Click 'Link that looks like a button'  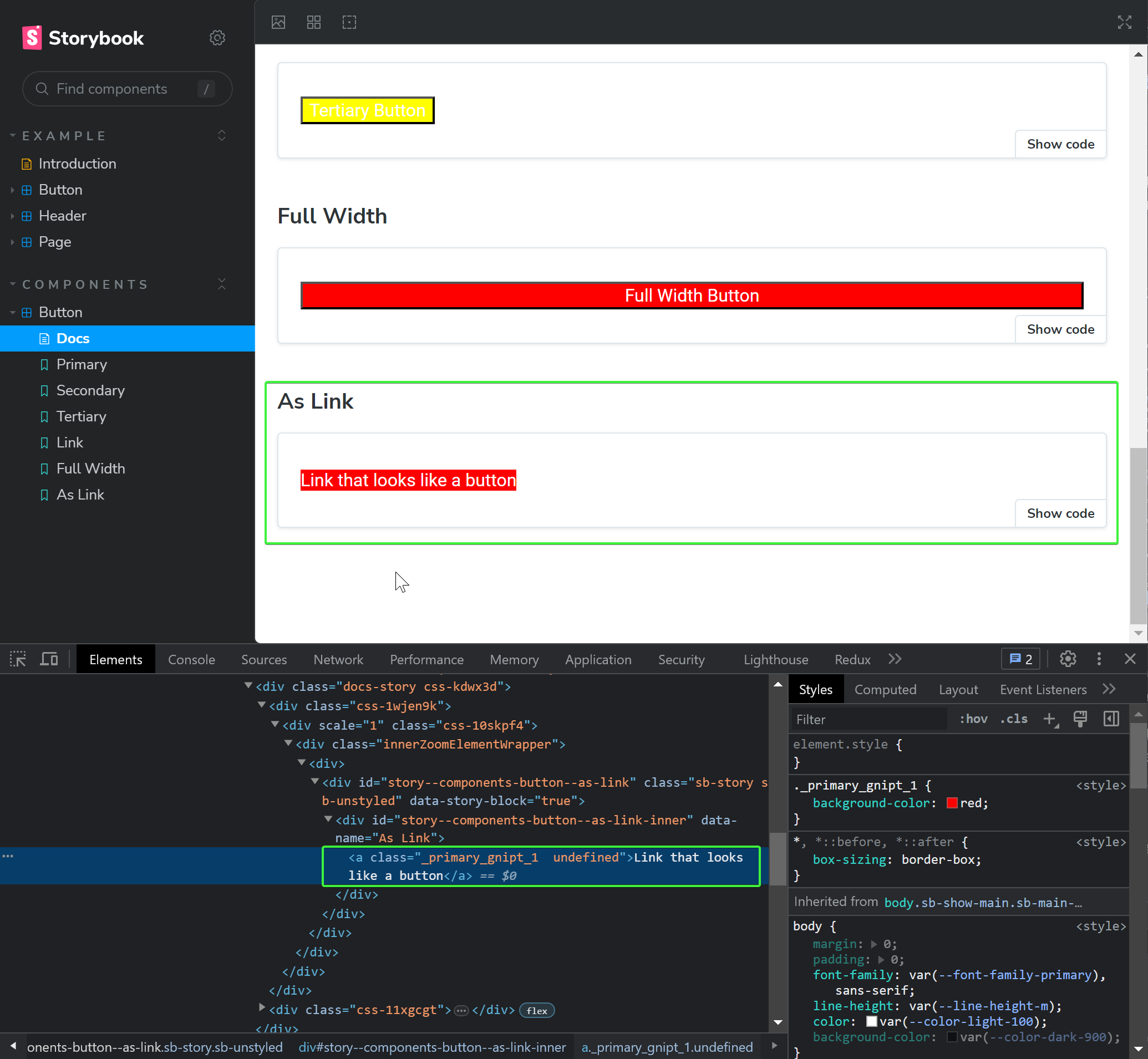point(408,480)
